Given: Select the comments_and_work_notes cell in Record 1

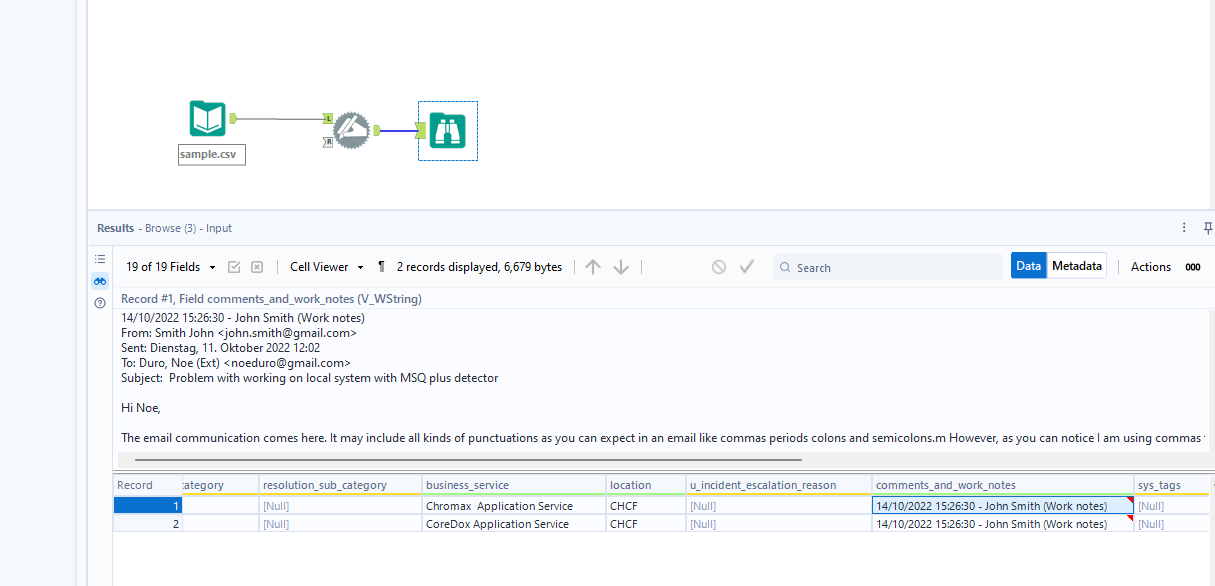Looking at the screenshot, I should (x=1000, y=505).
